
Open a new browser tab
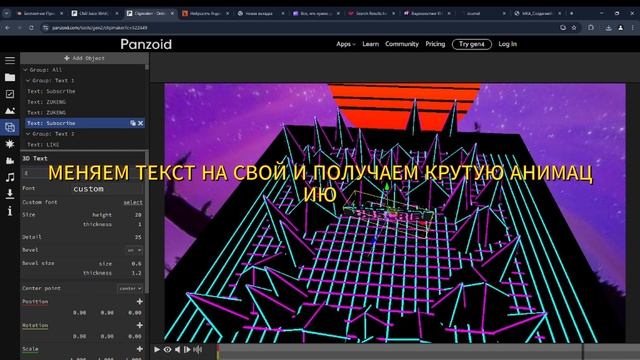pos(571,13)
